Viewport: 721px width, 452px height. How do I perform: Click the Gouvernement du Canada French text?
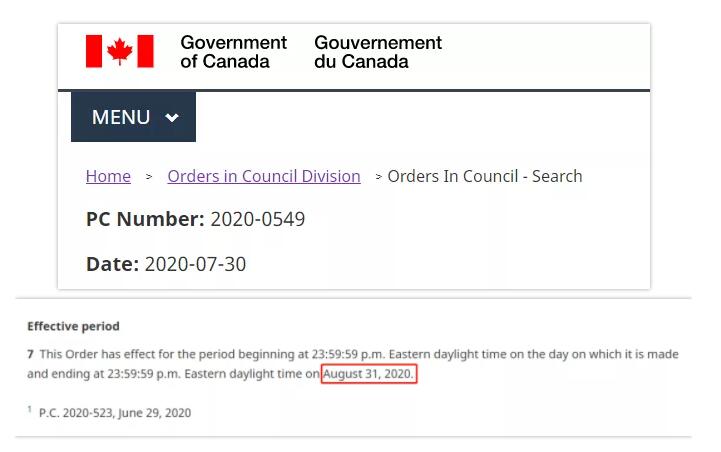[x=377, y=52]
